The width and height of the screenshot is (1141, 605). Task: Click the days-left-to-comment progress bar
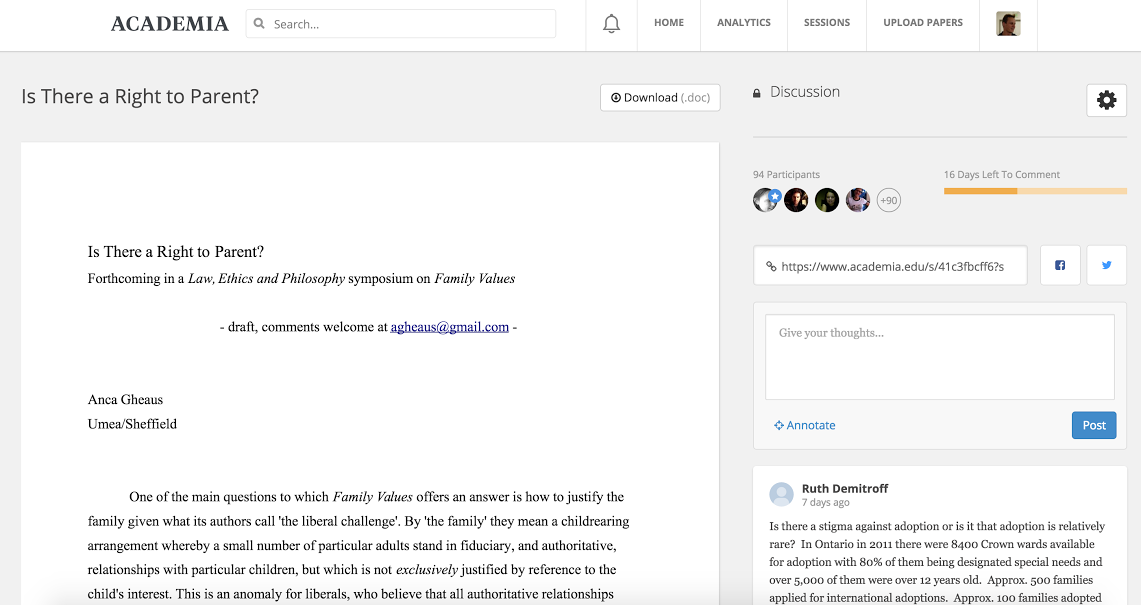1035,191
